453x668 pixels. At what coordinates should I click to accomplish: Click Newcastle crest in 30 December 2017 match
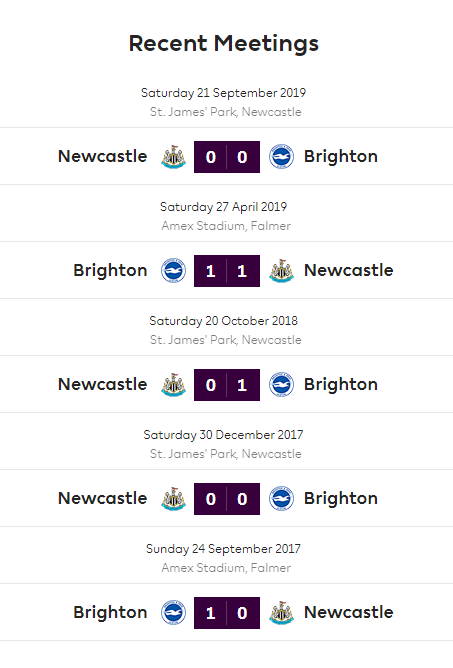[173, 499]
